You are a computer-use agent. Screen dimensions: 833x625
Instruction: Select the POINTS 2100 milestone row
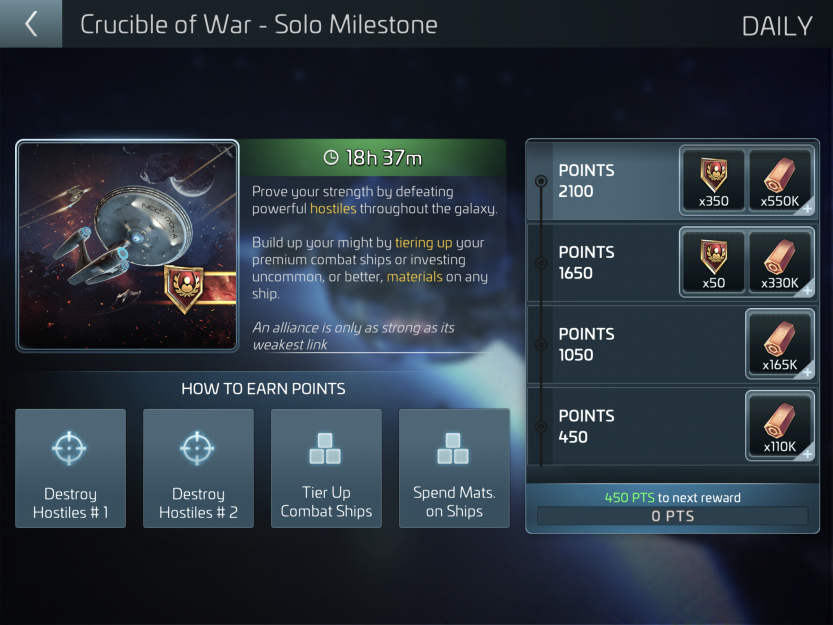click(673, 181)
